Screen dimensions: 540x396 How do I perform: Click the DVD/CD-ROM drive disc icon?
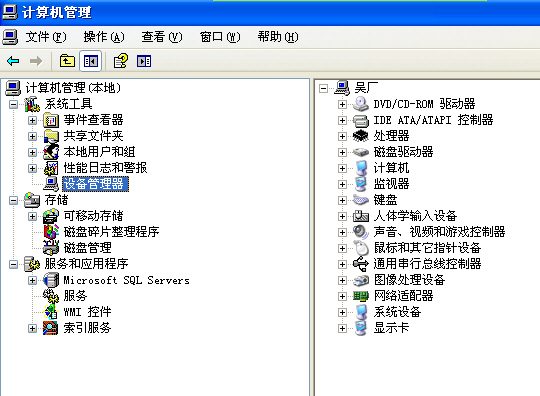pos(361,104)
